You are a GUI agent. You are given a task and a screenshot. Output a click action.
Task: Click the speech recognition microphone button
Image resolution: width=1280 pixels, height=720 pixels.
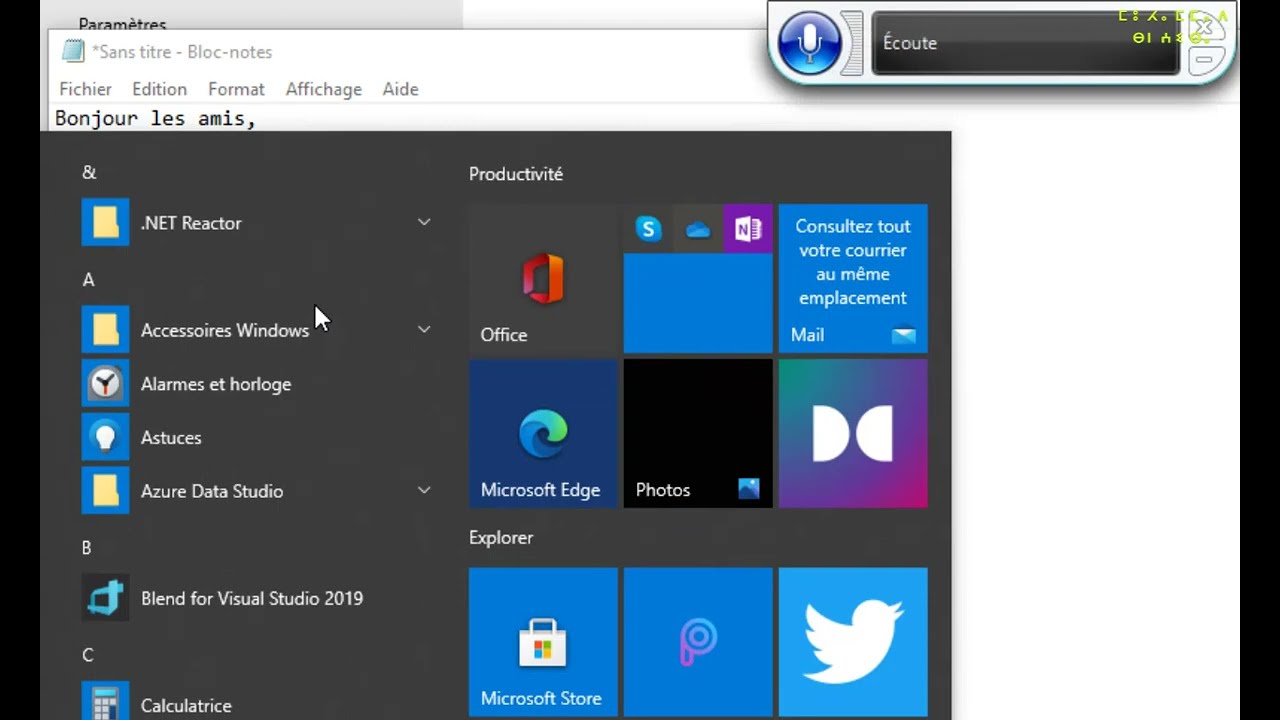[809, 43]
